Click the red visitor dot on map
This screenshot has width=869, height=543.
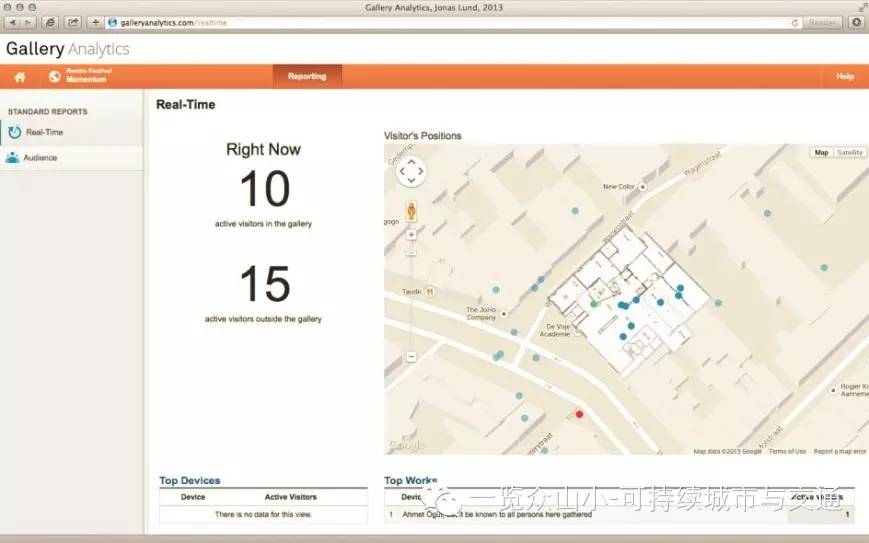point(579,414)
